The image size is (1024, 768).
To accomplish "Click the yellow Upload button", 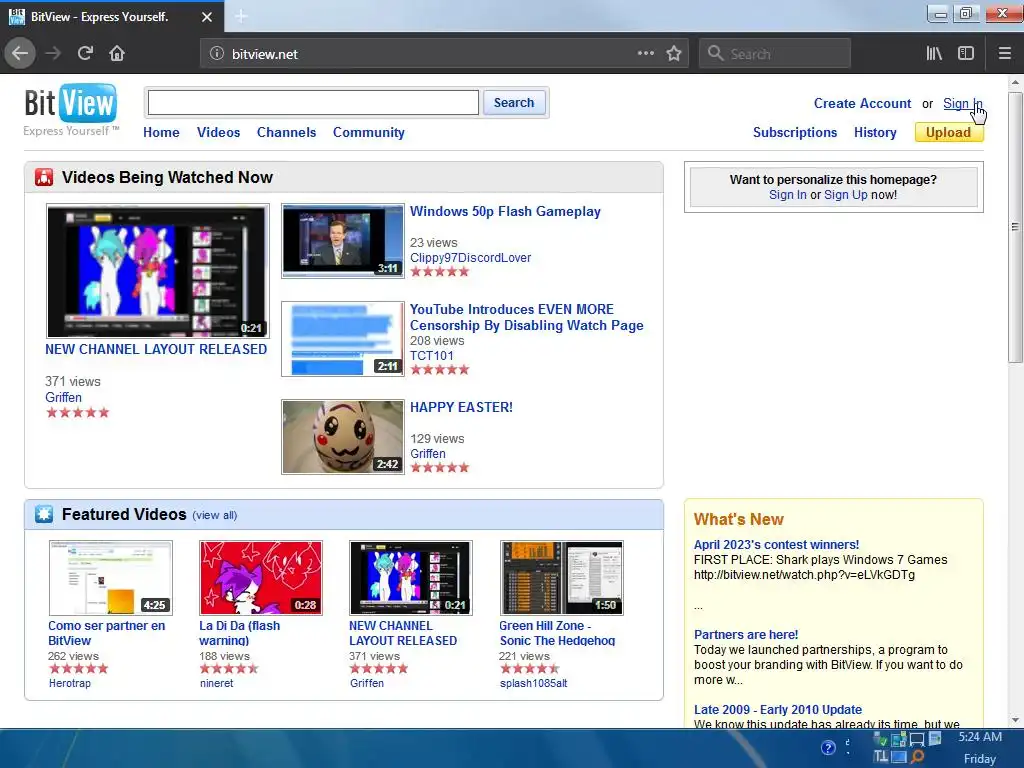I will tap(949, 132).
